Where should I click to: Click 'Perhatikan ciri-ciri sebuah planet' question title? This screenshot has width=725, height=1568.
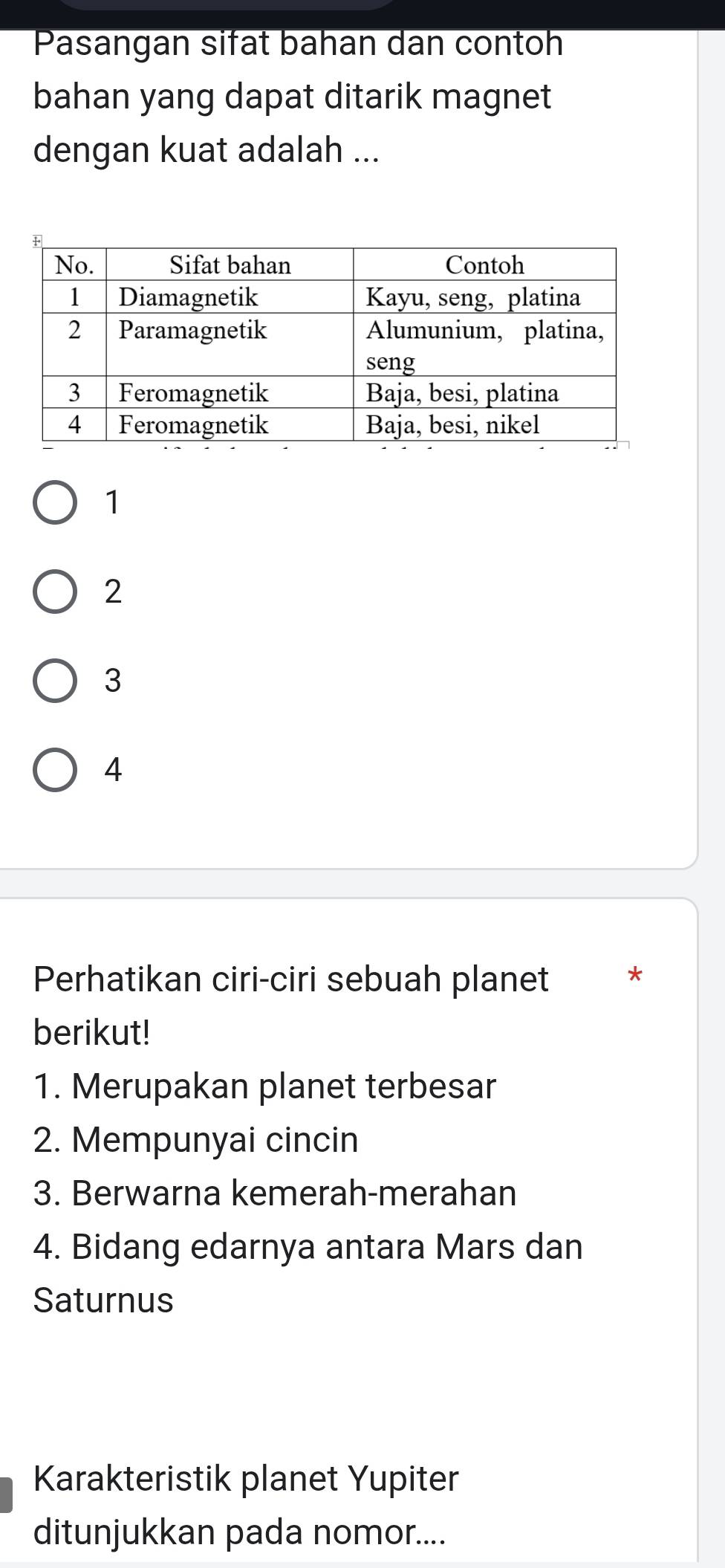[291, 979]
